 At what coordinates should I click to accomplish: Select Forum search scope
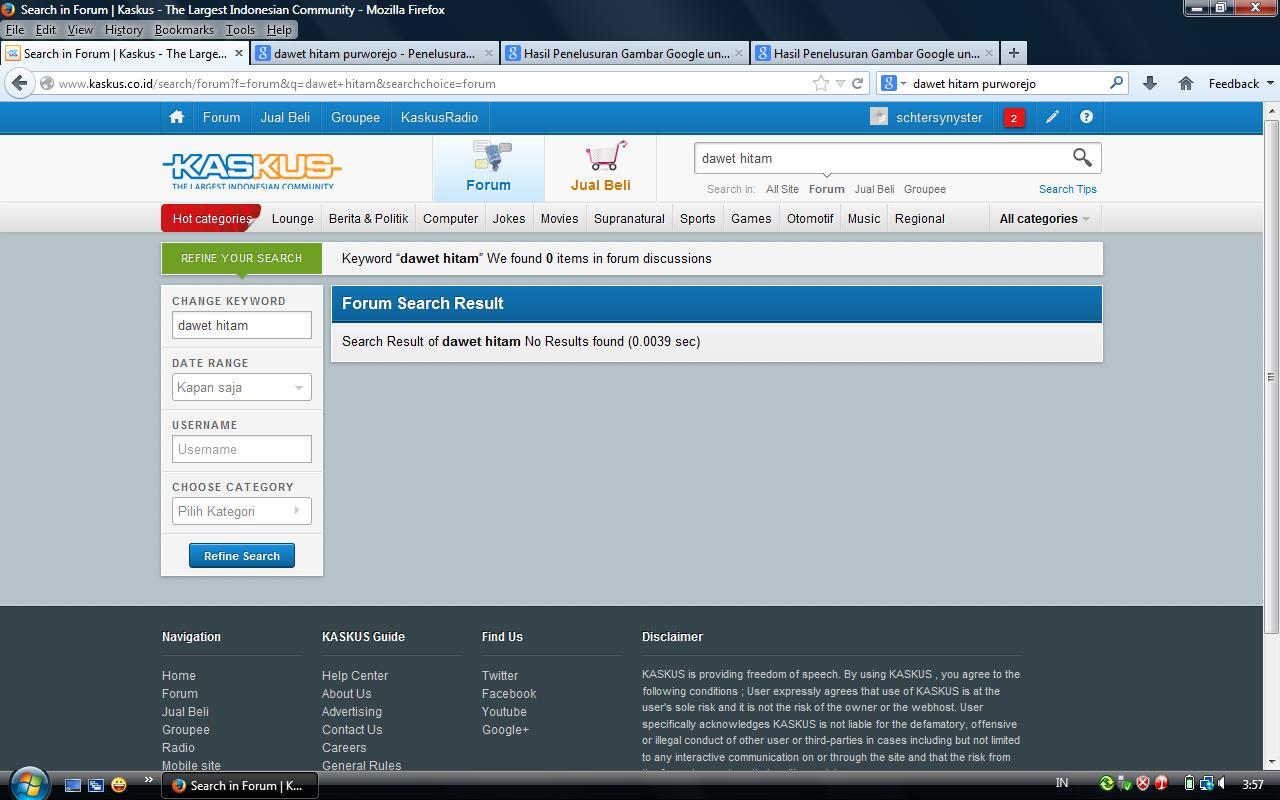826,189
